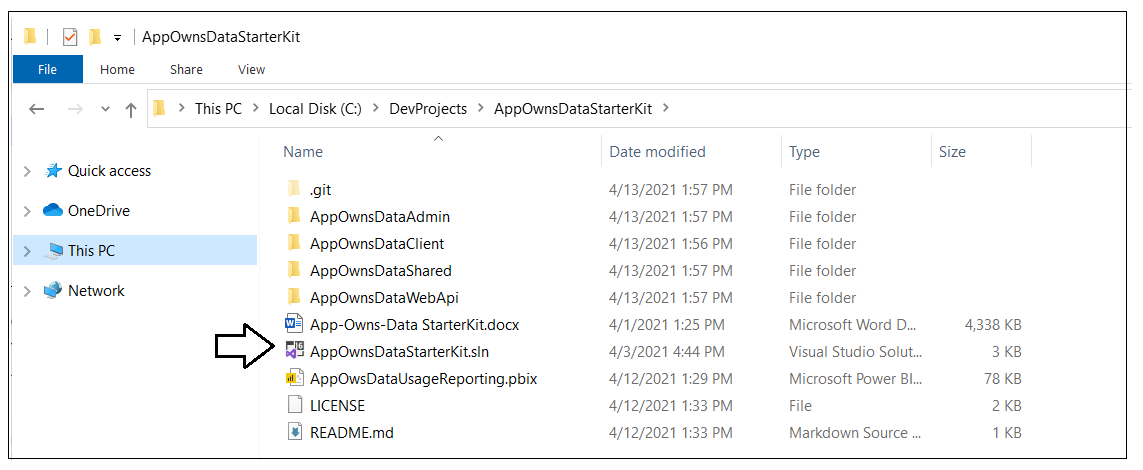1143x470 pixels.
Task: Select AppOwnsDataShared folder name
Action: 381,270
